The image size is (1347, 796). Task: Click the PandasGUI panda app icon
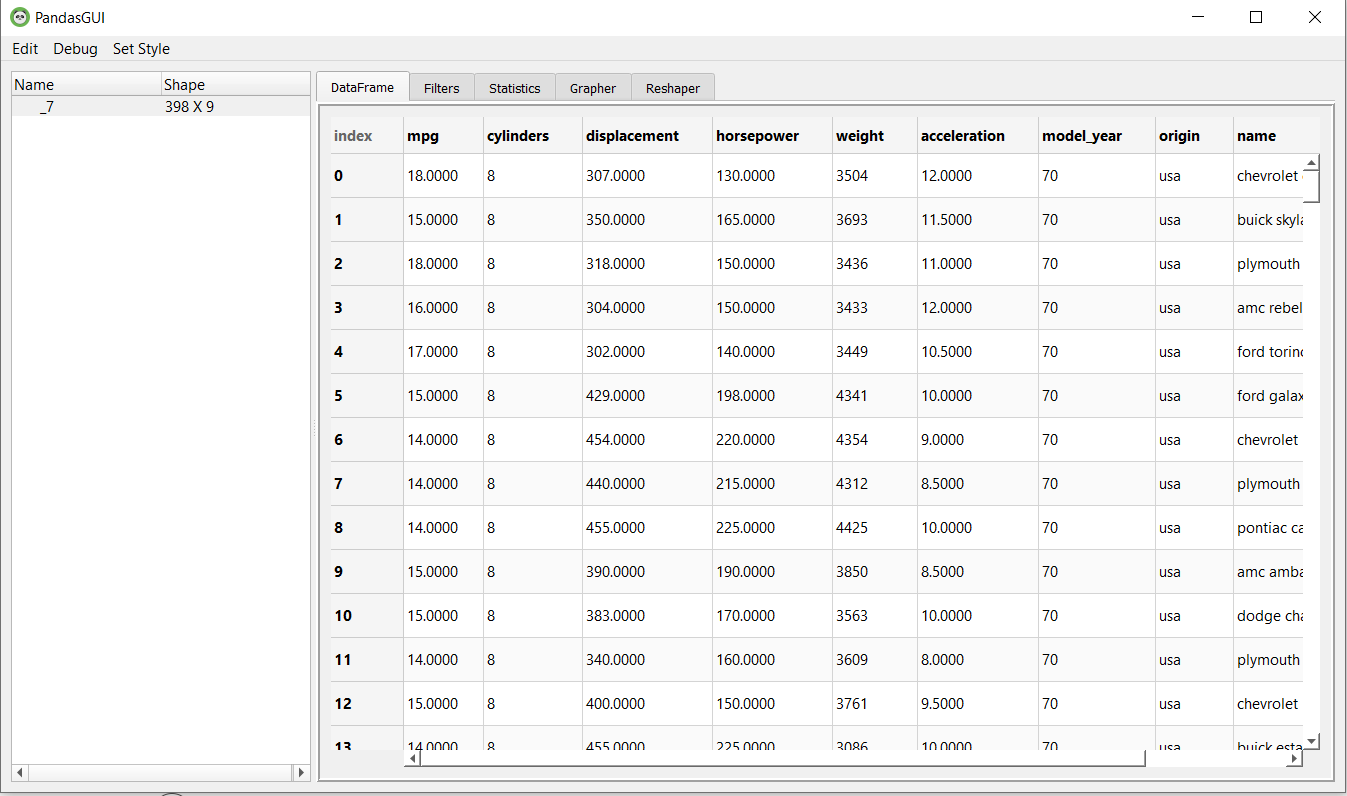20,17
